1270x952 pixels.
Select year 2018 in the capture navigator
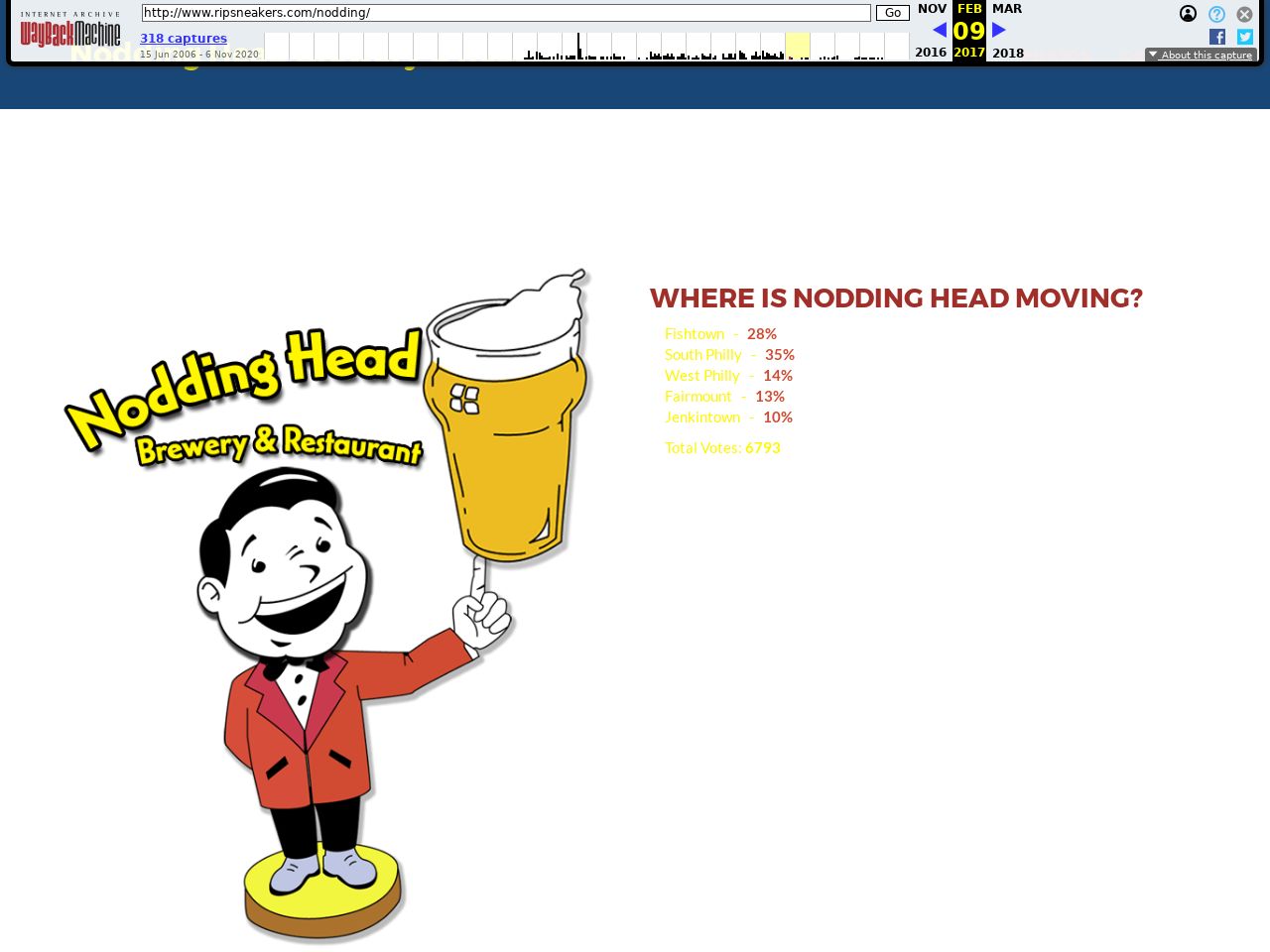[1008, 53]
